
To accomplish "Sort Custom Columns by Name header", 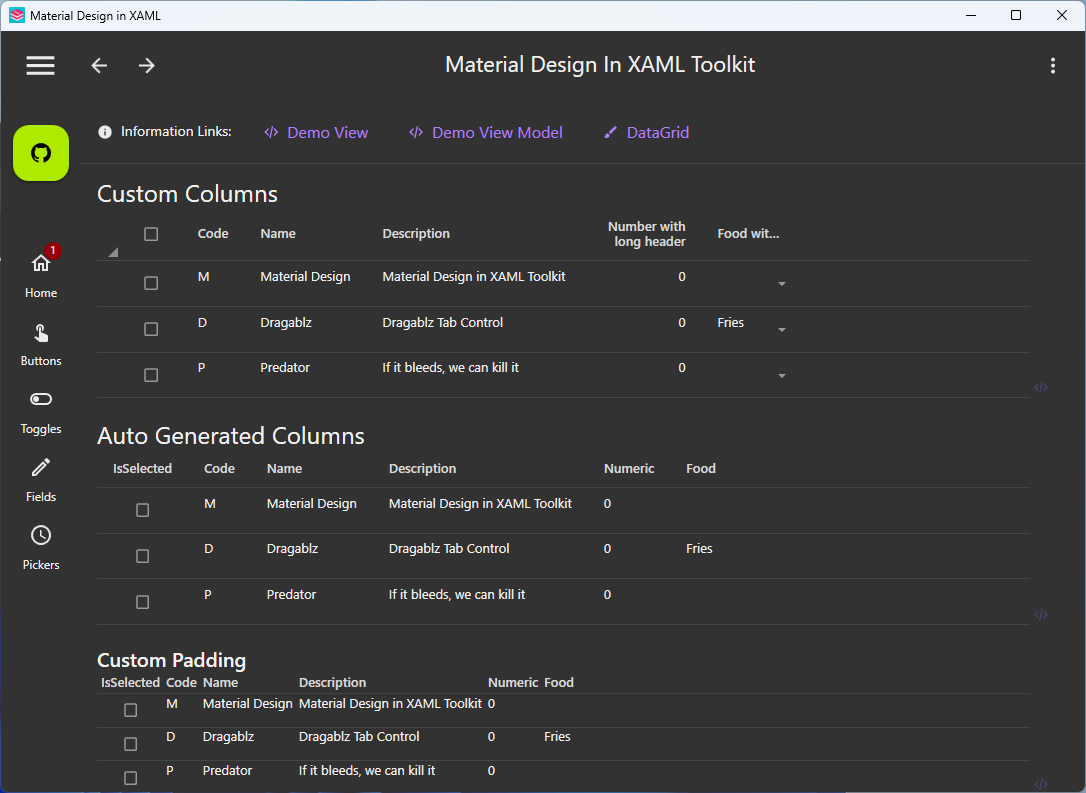I will pyautogui.click(x=278, y=233).
